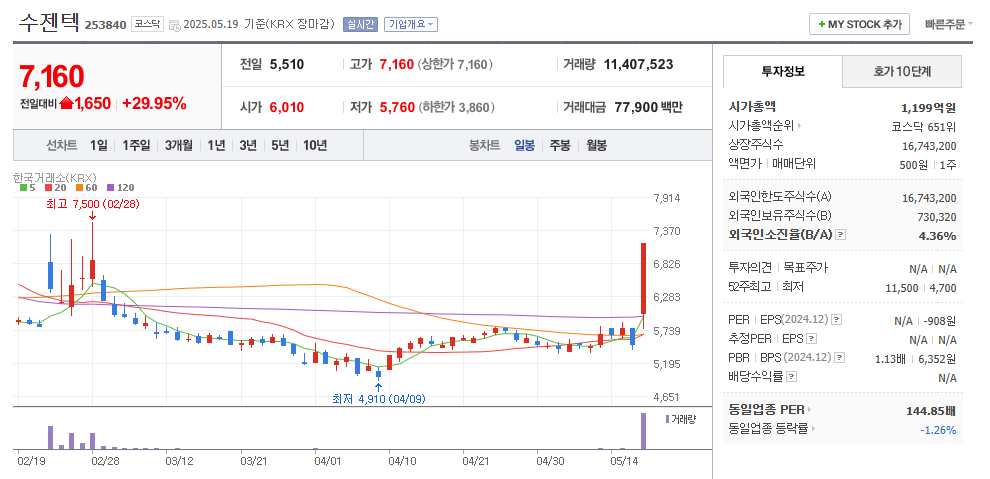Click the current price 7,160
Screen dimensions: 990x479
[52, 76]
